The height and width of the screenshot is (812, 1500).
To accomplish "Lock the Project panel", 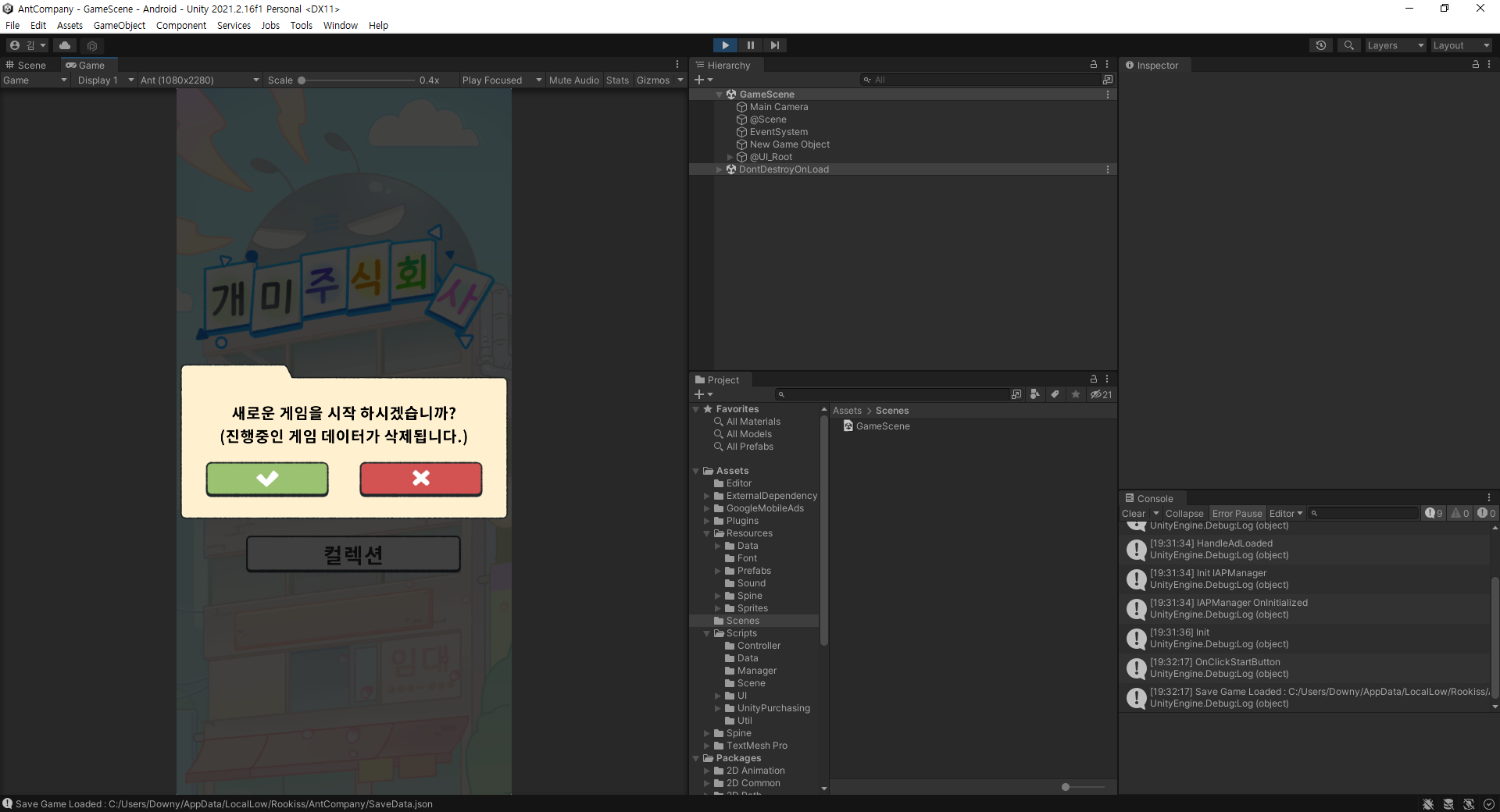I will [1094, 379].
